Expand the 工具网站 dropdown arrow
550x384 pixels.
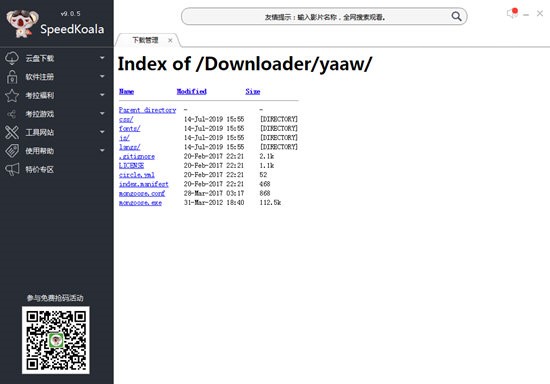click(x=102, y=132)
